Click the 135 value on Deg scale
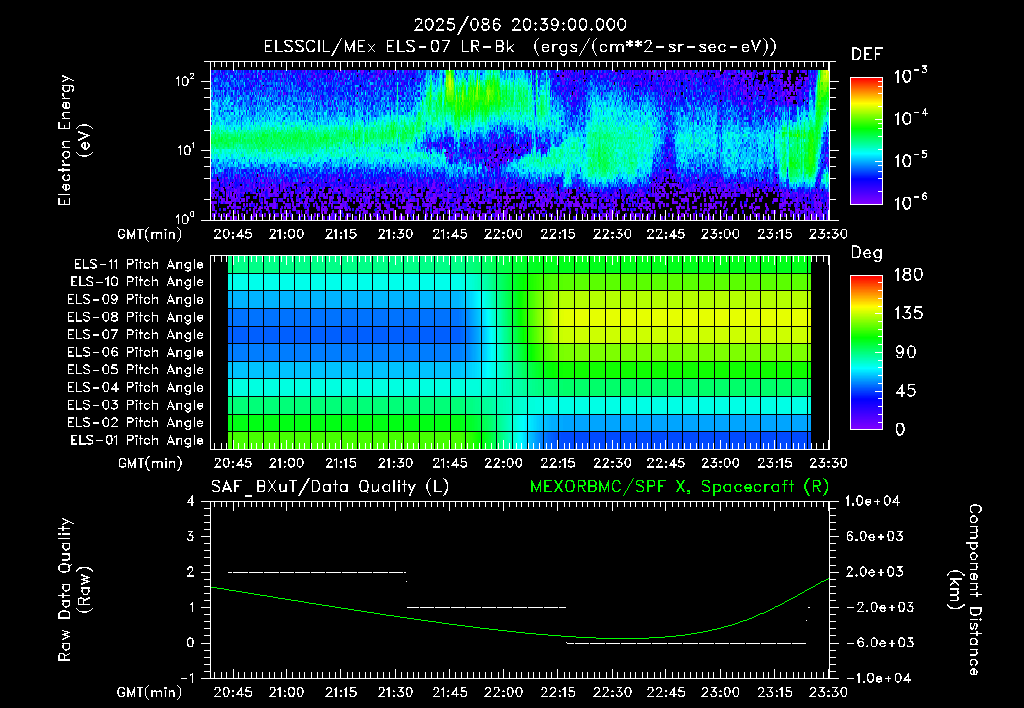The image size is (1024, 708). (x=908, y=314)
